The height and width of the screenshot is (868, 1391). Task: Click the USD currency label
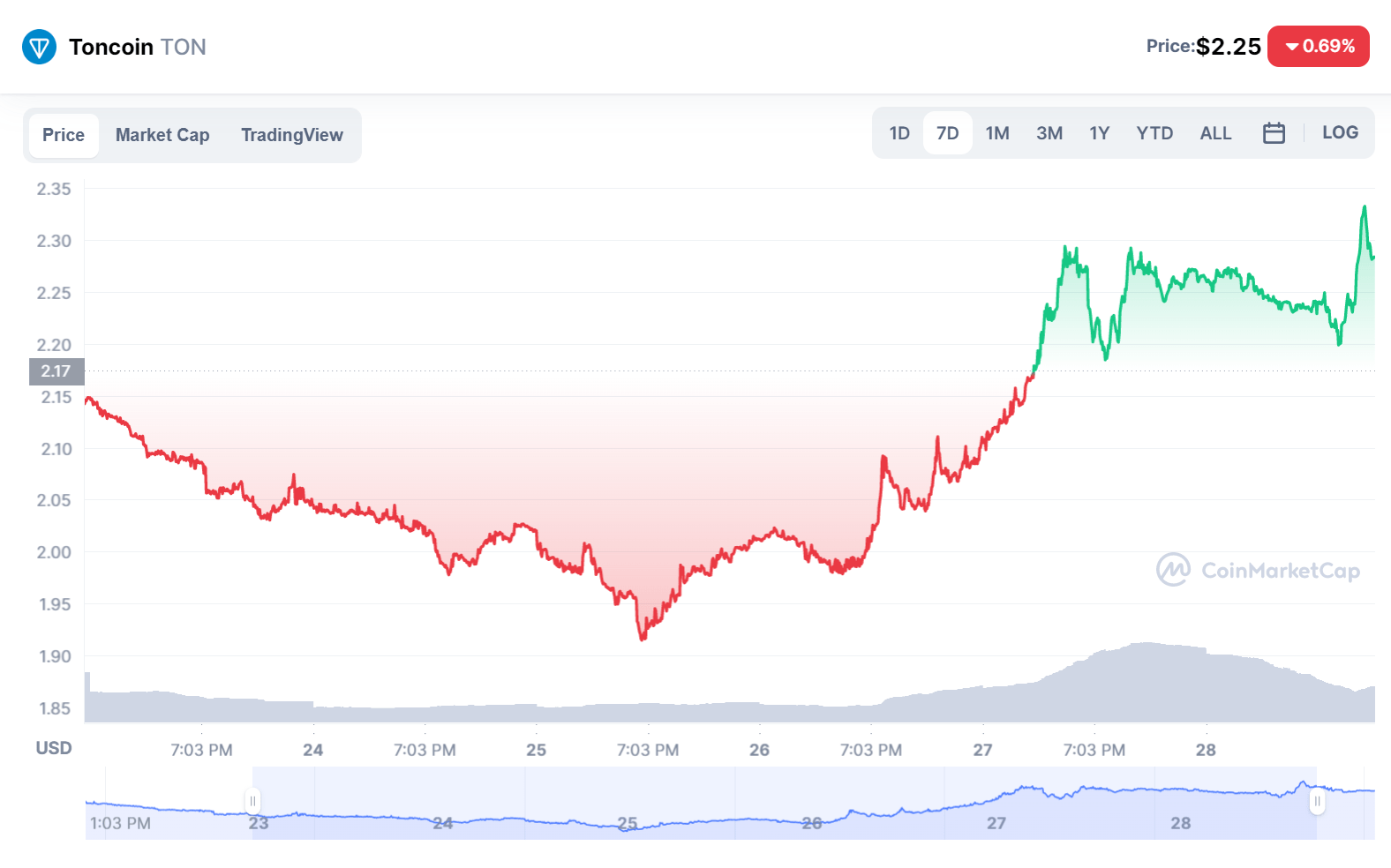click(x=54, y=748)
